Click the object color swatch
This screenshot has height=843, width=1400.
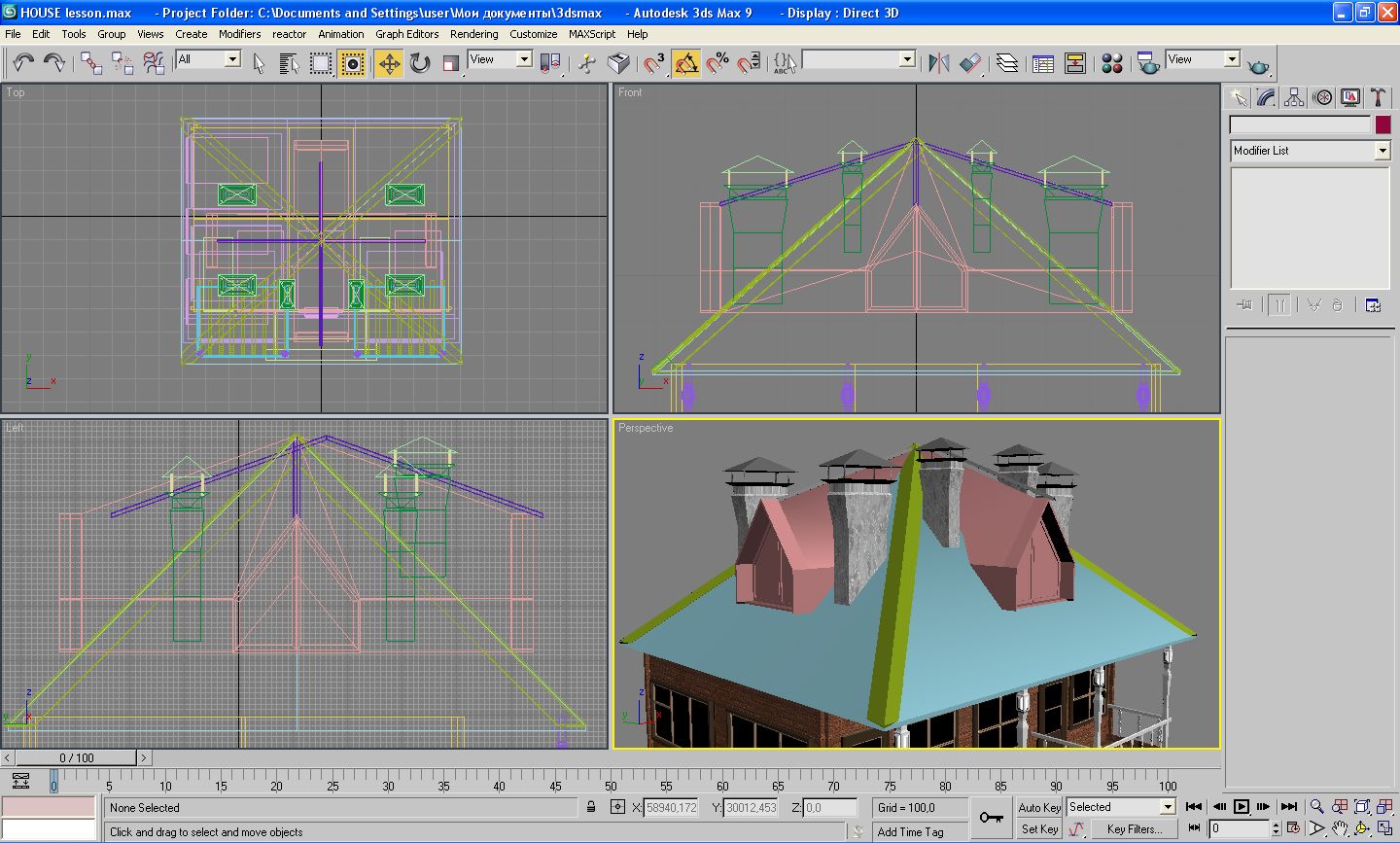(x=1382, y=124)
